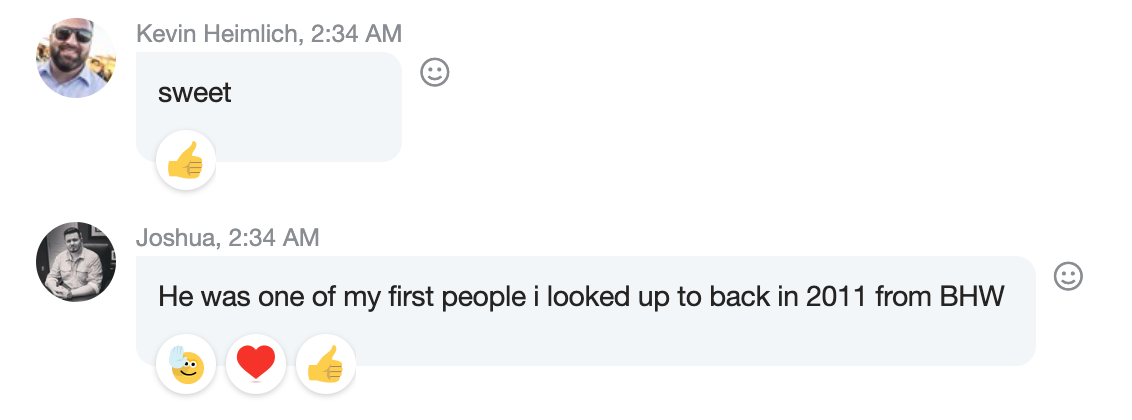Click the sender name Kevin Heimlich
1132x420 pixels.
[219, 33]
